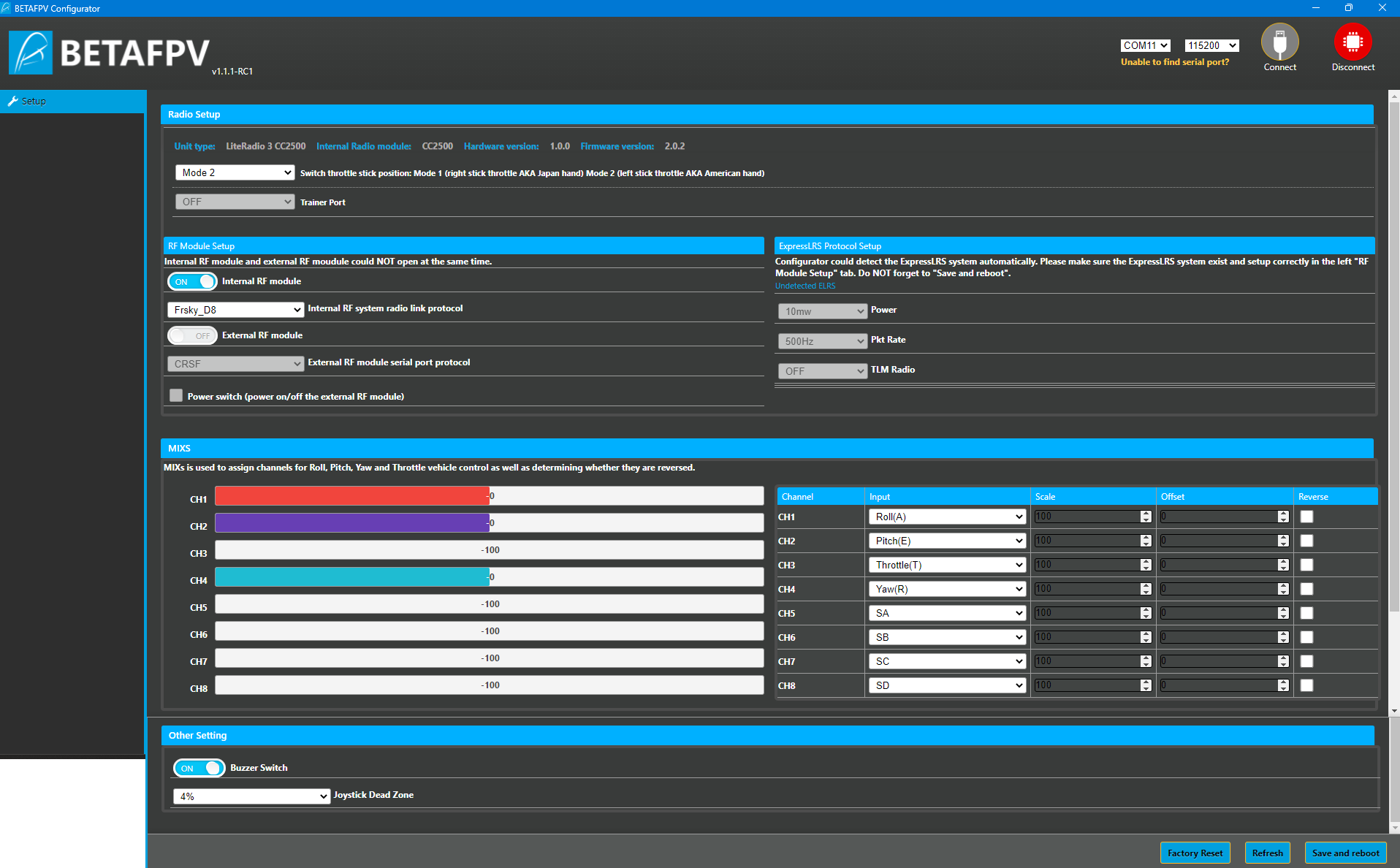The width and height of the screenshot is (1400, 868).
Task: Open the Setup tab in sidebar
Action: point(34,102)
